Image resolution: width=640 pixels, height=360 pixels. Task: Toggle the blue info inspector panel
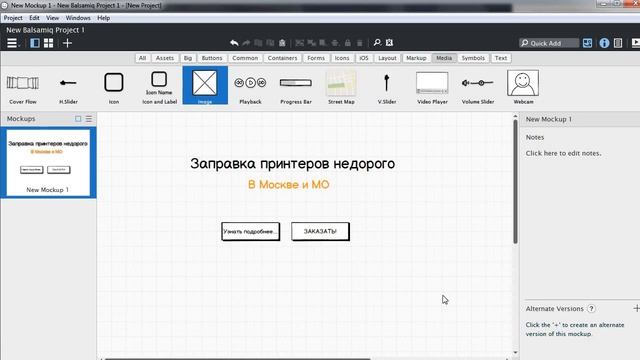[x=604, y=43]
